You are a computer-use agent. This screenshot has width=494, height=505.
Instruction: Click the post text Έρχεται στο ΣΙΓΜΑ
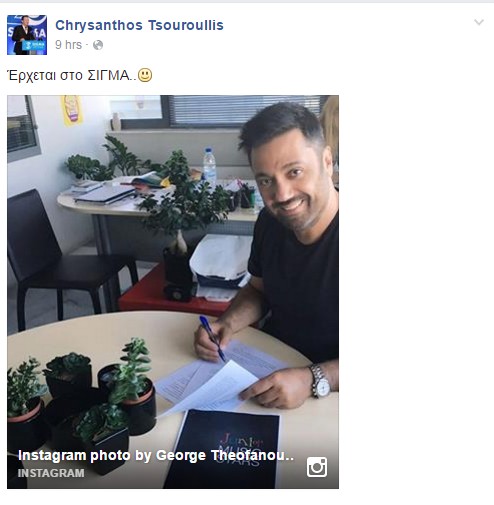pyautogui.click(x=72, y=75)
